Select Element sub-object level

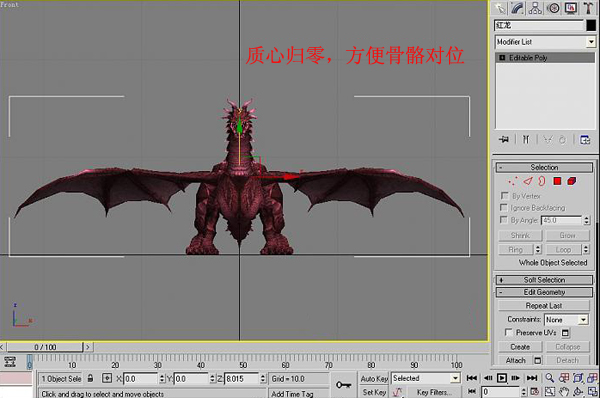572,181
